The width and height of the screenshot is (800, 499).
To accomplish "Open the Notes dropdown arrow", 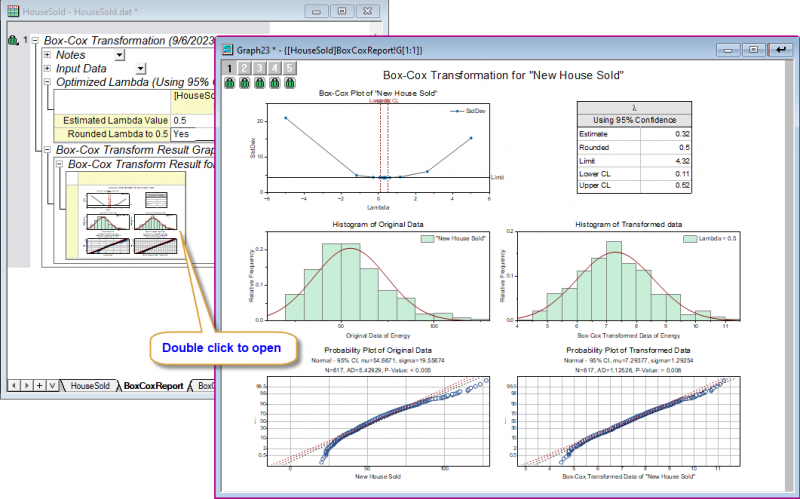I will pos(119,55).
